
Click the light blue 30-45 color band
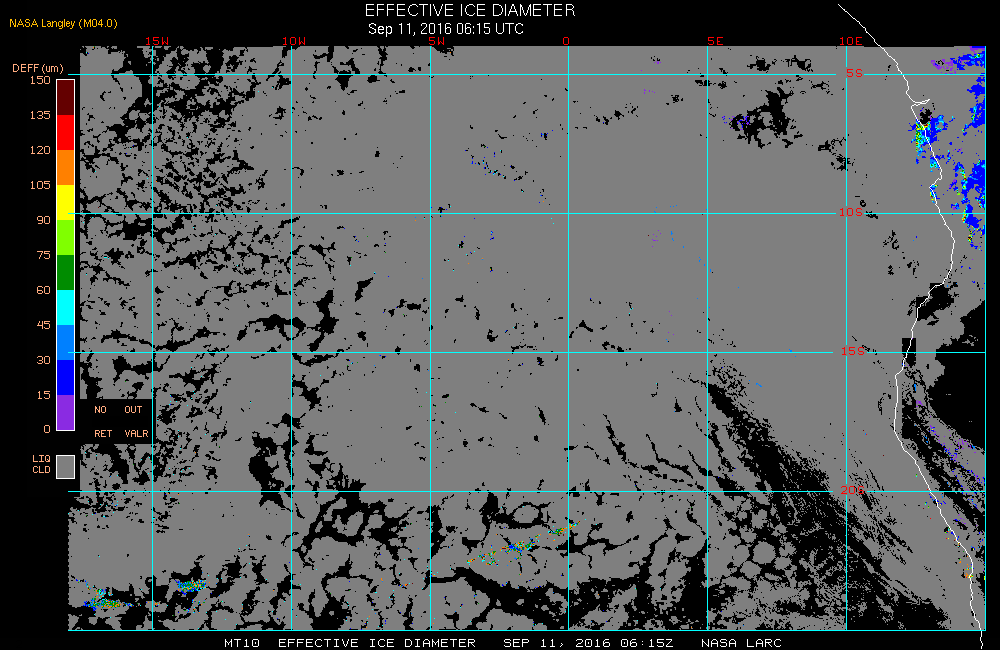pos(66,343)
